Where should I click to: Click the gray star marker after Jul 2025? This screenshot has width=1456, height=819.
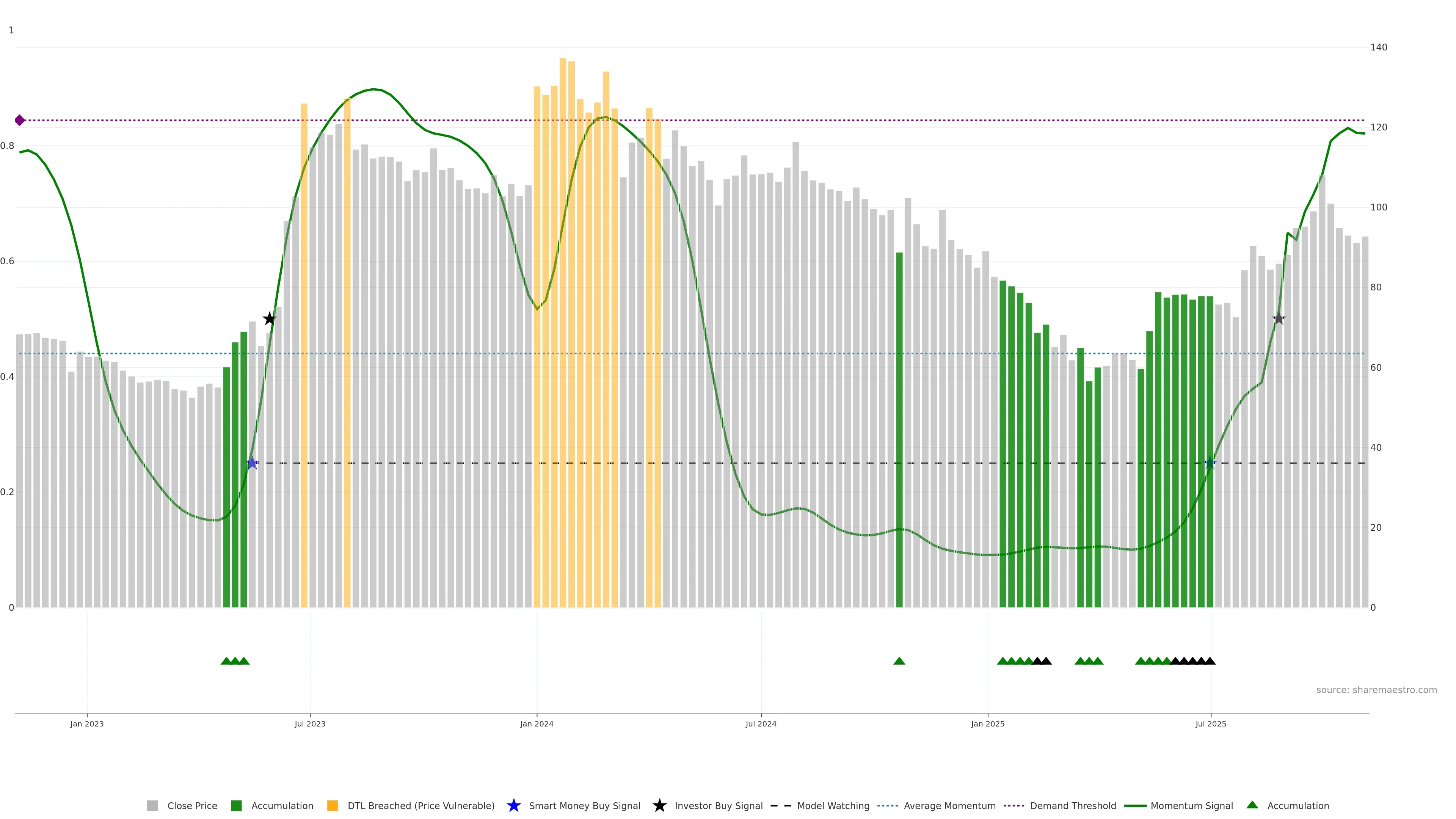coord(1279,319)
